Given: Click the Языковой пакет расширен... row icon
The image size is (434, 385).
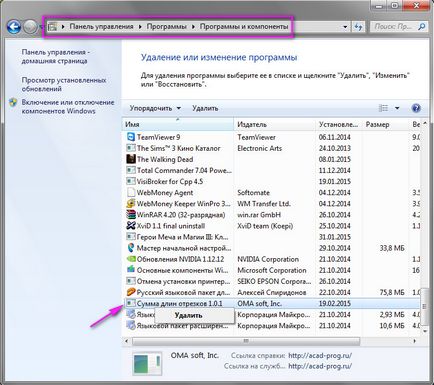Looking at the screenshot, I should [x=131, y=326].
